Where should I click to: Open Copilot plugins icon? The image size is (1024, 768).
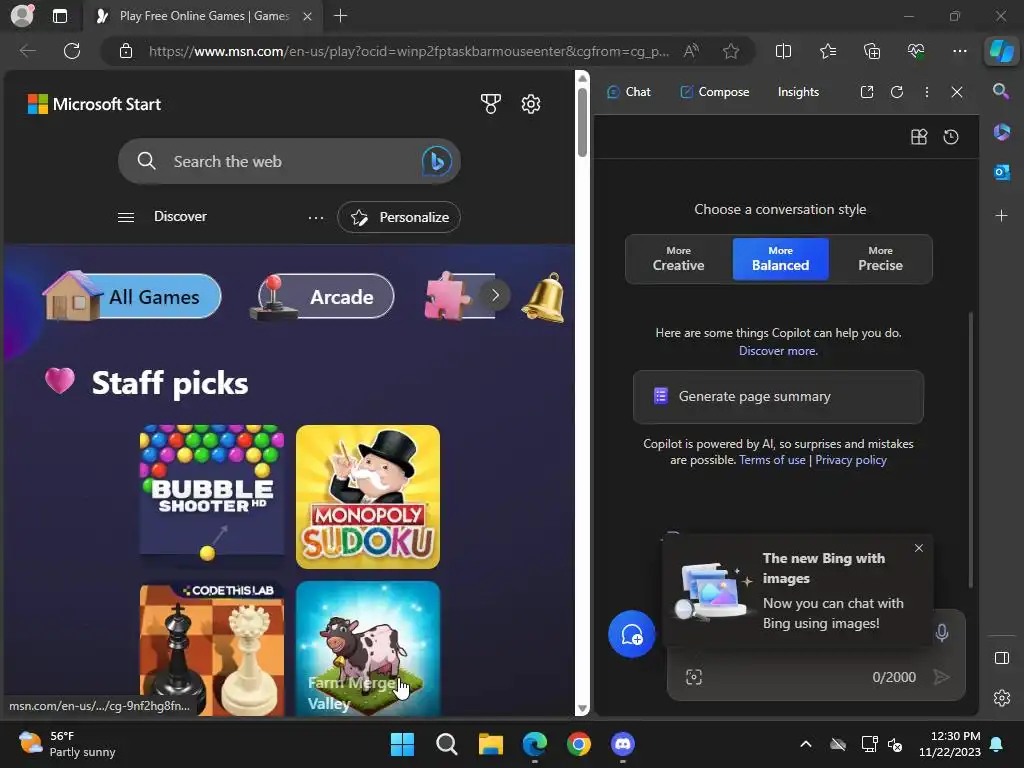coord(919,136)
